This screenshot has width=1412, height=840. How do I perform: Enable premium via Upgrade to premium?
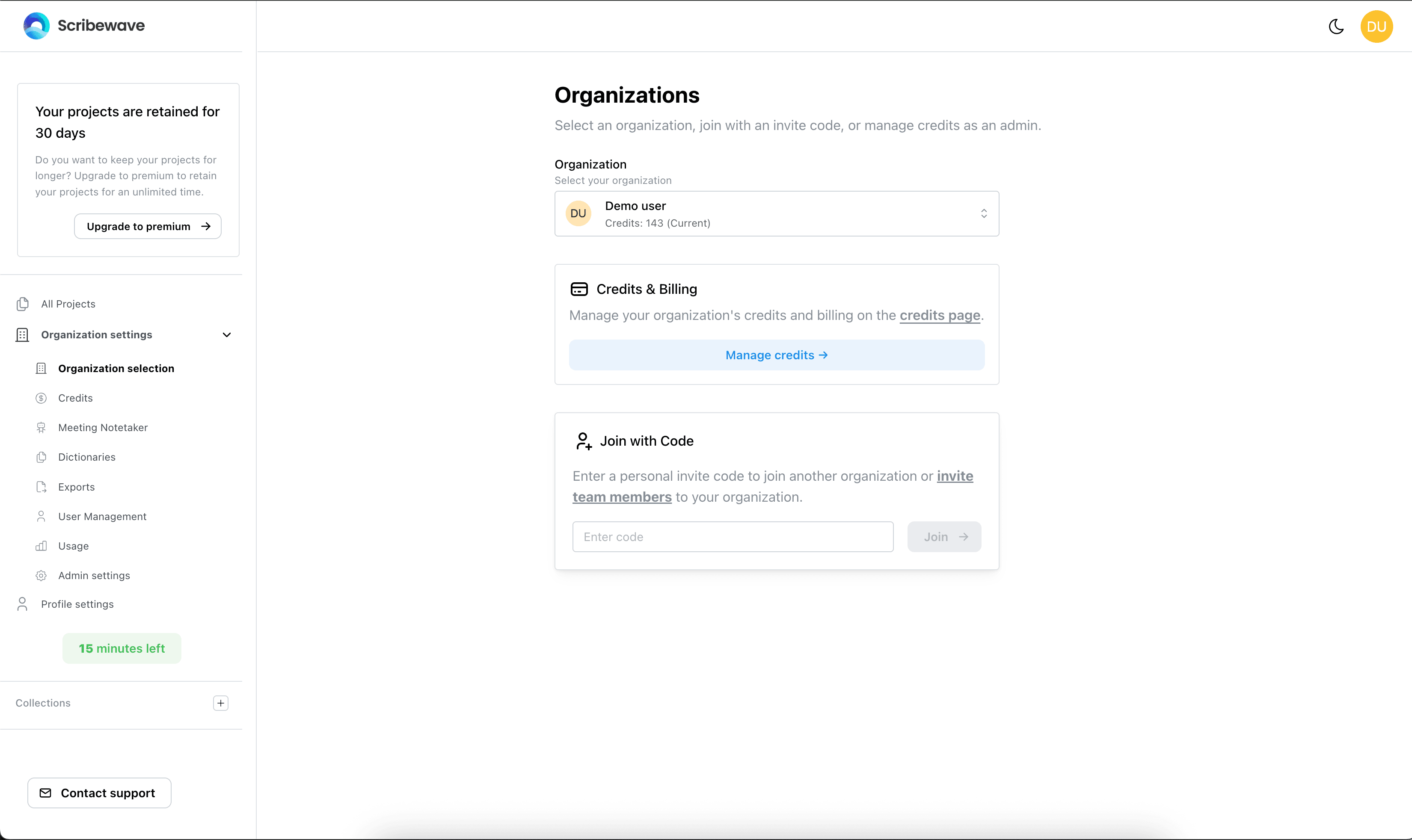click(147, 226)
